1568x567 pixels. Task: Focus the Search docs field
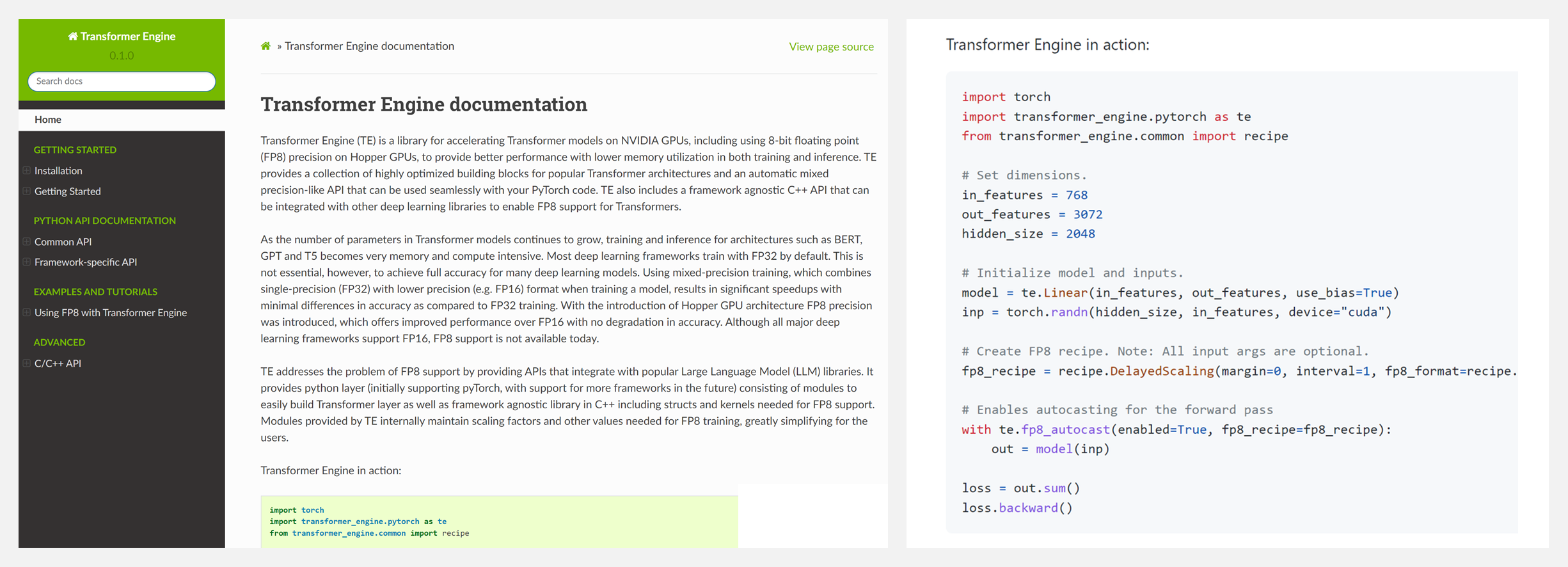click(x=122, y=81)
